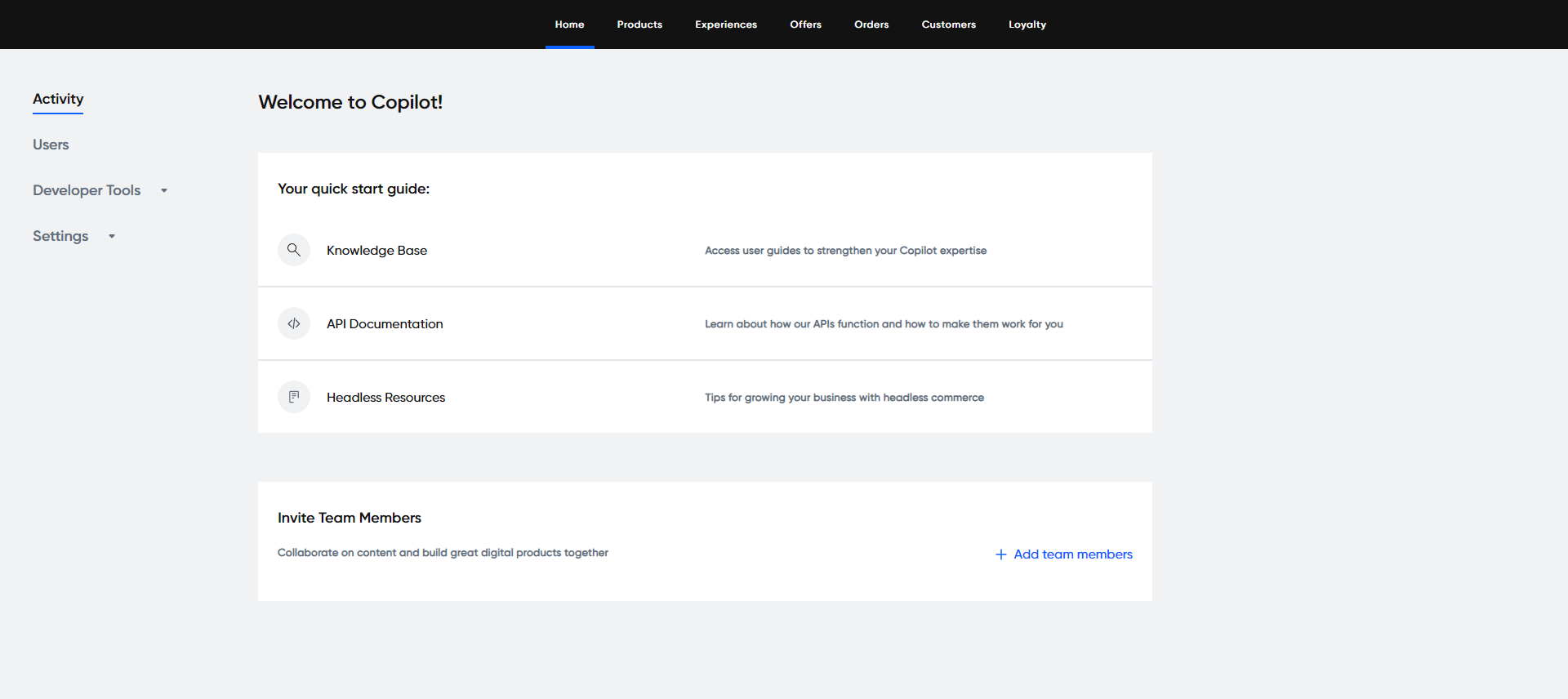This screenshot has width=1568, height=699.
Task: Click Add team members
Action: coord(1072,554)
